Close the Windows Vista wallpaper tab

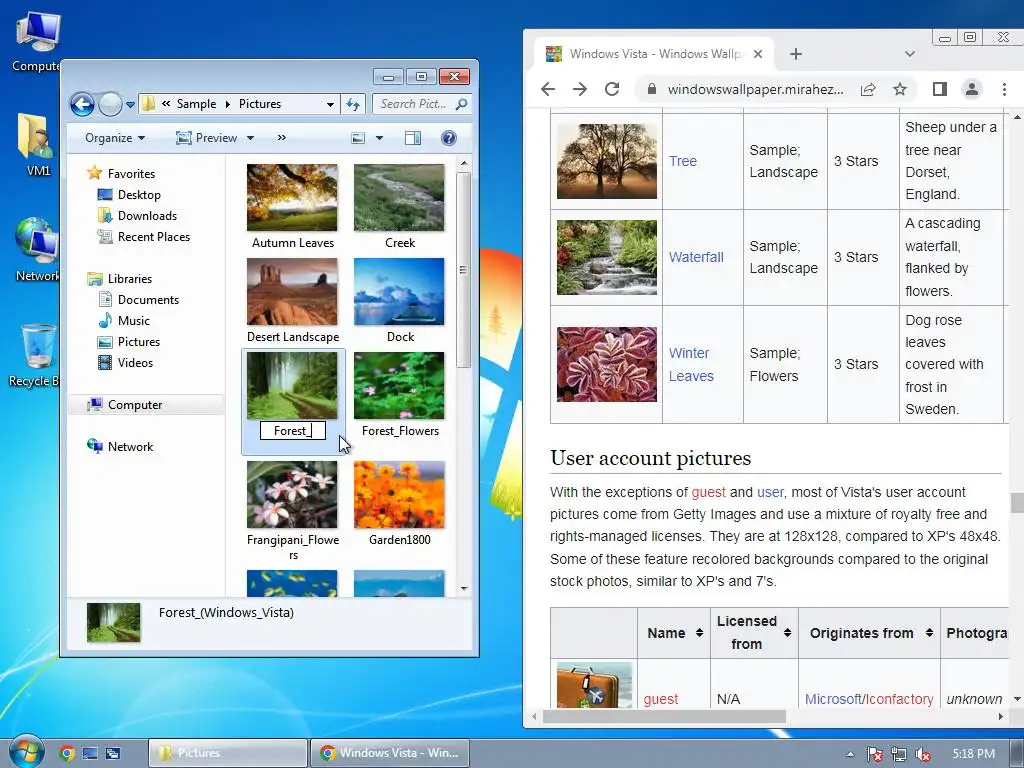(x=758, y=54)
